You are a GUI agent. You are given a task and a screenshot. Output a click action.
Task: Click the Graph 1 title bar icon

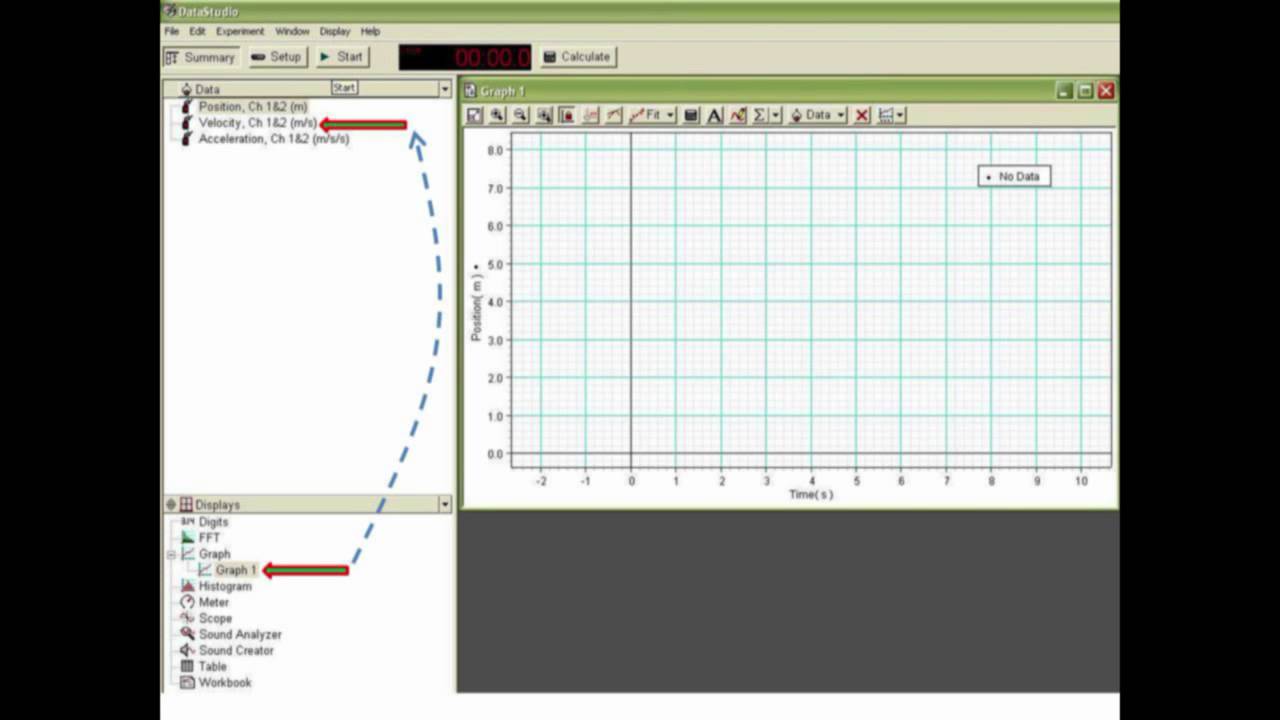point(470,91)
